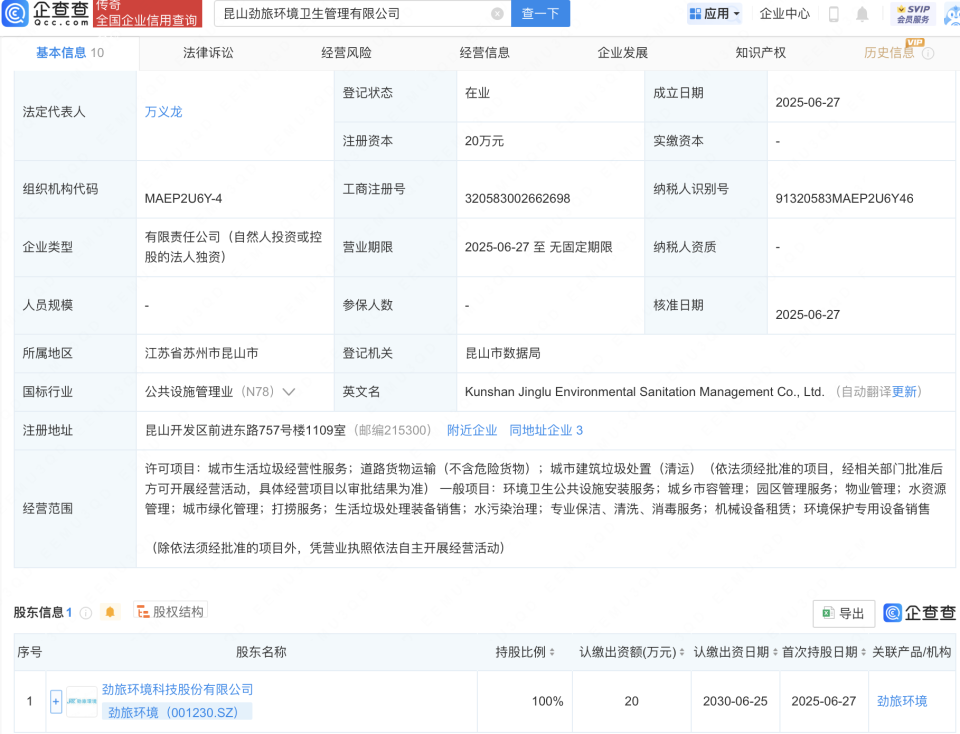Click the 2030-06-25 contribution date cell
The height and width of the screenshot is (734, 960).
pos(735,702)
